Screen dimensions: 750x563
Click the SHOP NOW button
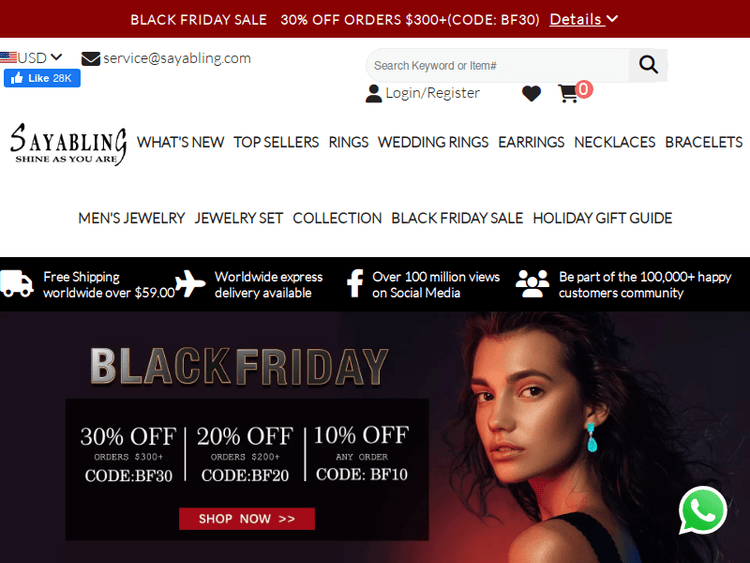pos(247,519)
